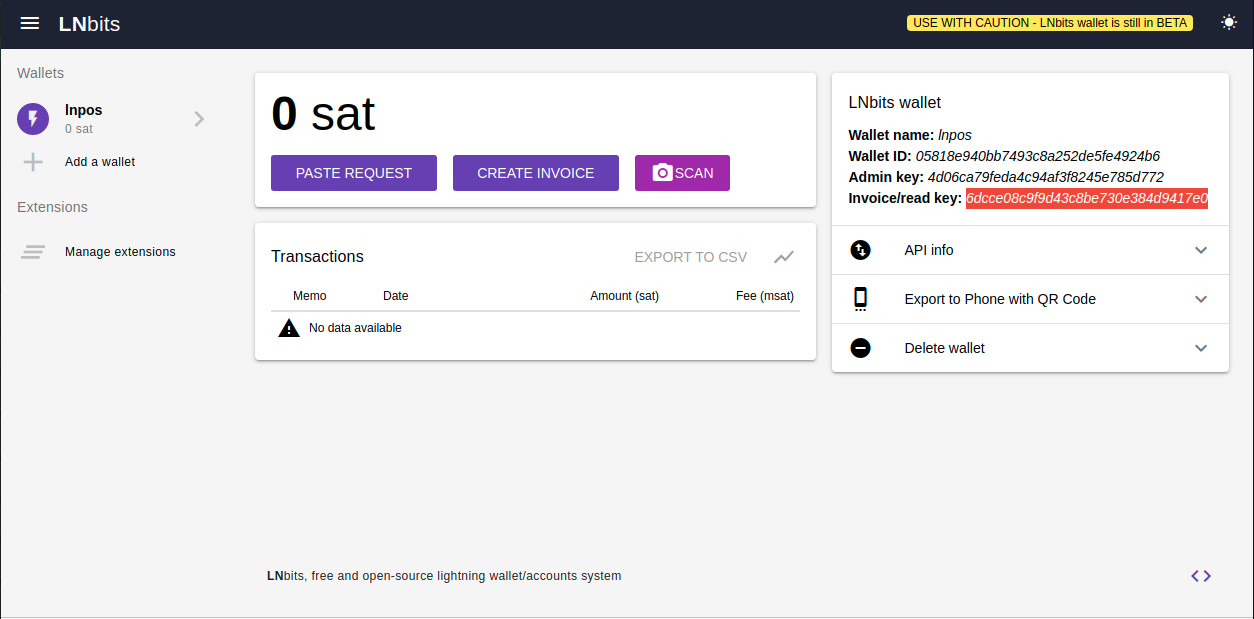
Task: Click the beta caution yellow badge
Action: [1050, 23]
